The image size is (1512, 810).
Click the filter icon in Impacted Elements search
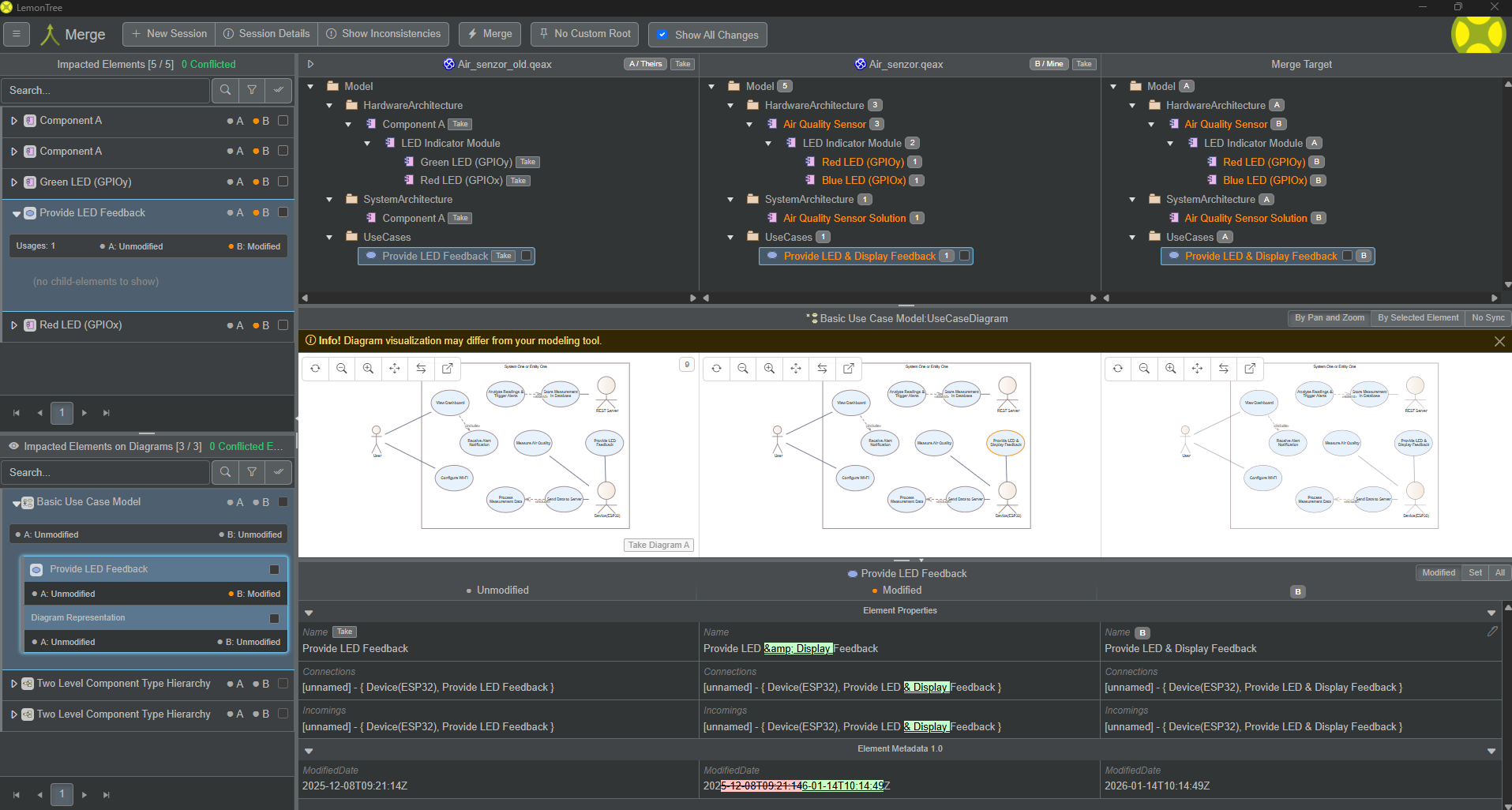tap(252, 90)
